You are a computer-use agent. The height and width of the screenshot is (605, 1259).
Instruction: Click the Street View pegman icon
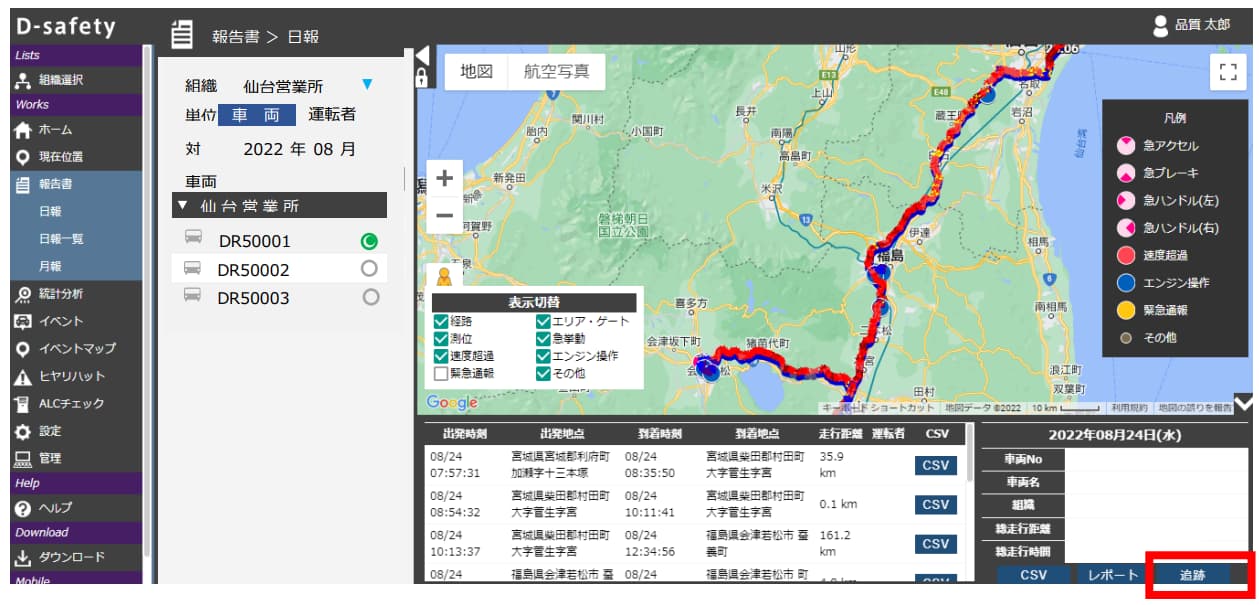pyautogui.click(x=443, y=276)
